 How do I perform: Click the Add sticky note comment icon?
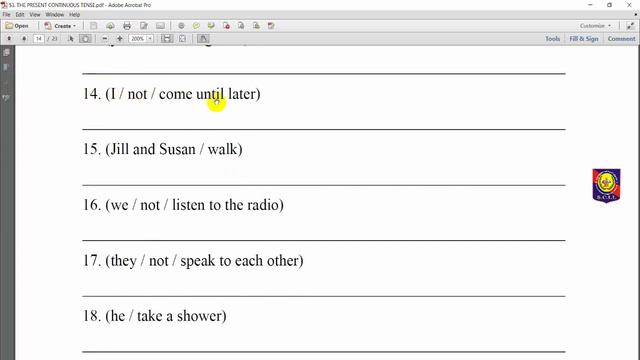[x=196, y=26]
